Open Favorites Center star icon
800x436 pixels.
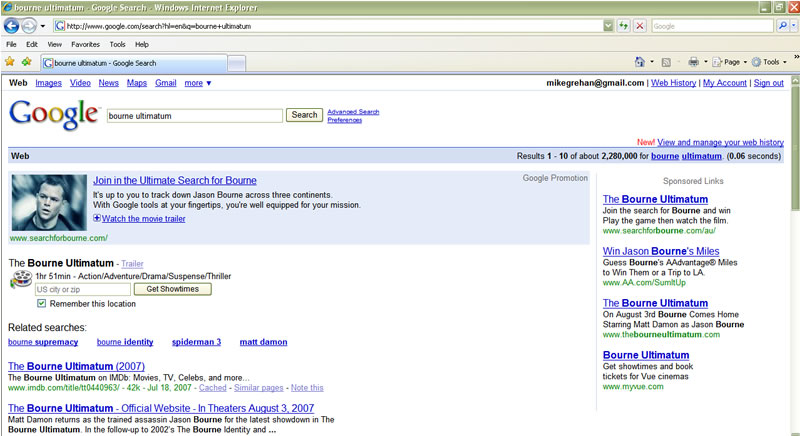(10, 62)
